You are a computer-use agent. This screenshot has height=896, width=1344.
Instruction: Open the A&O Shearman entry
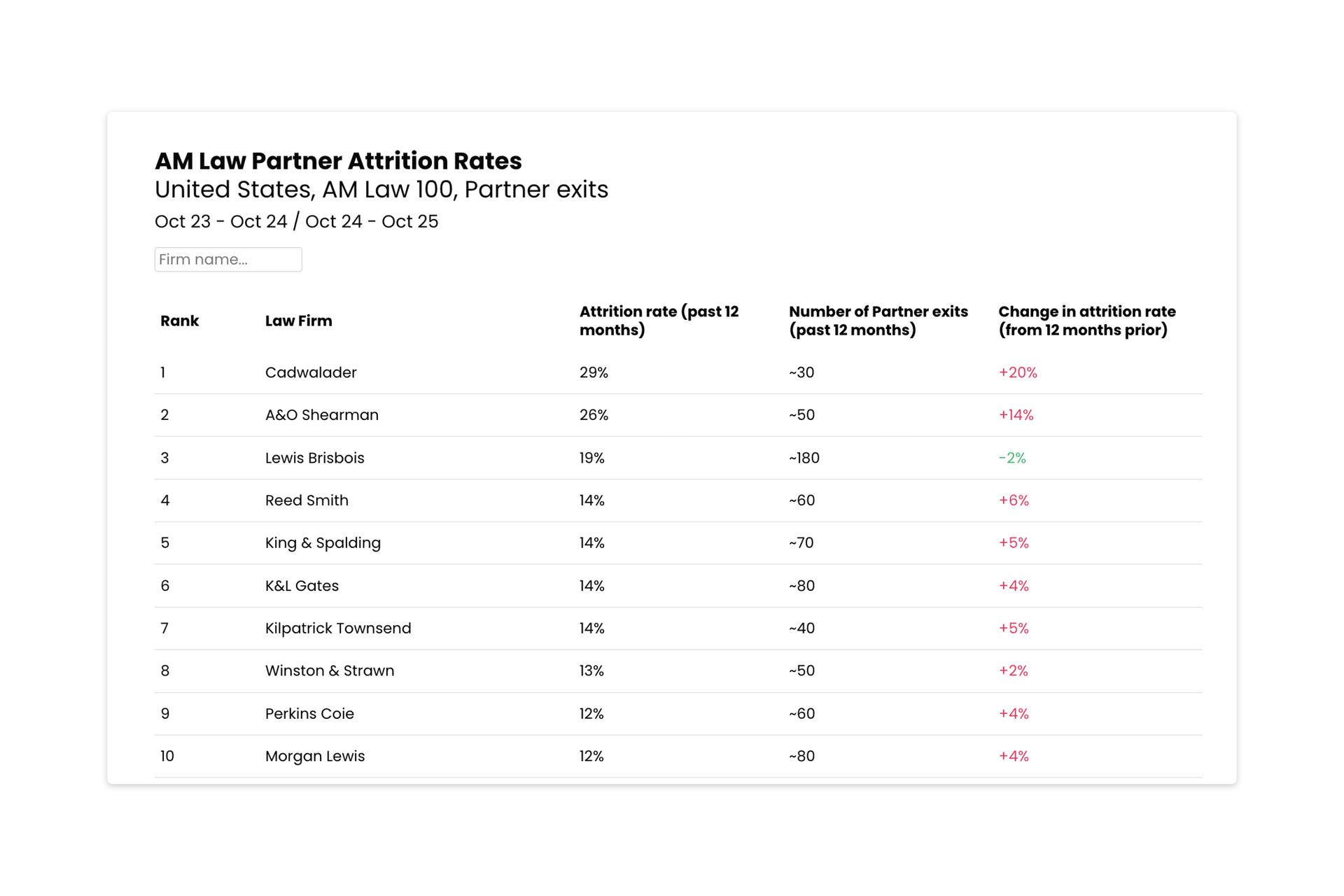(321, 414)
